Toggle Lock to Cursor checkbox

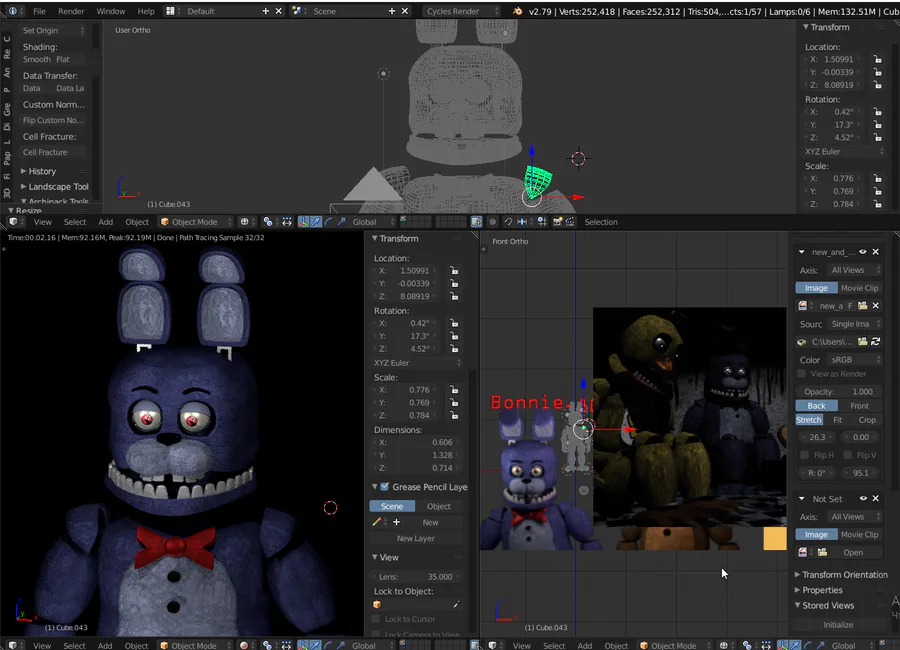(376, 618)
